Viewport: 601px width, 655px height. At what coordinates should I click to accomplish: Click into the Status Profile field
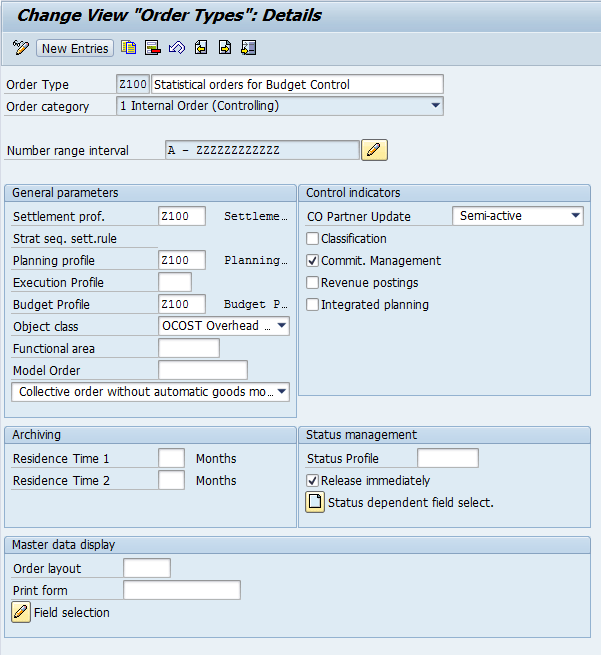click(x=447, y=458)
